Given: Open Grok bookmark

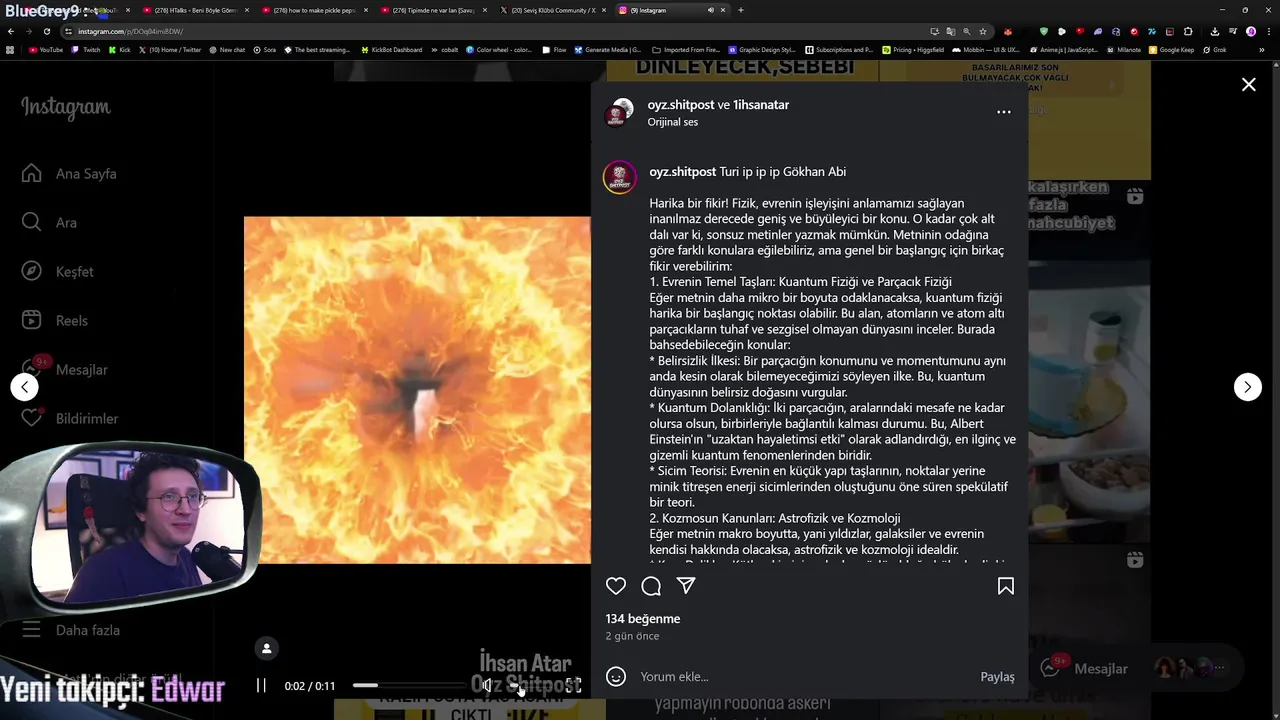Looking at the screenshot, I should tap(1214, 49).
